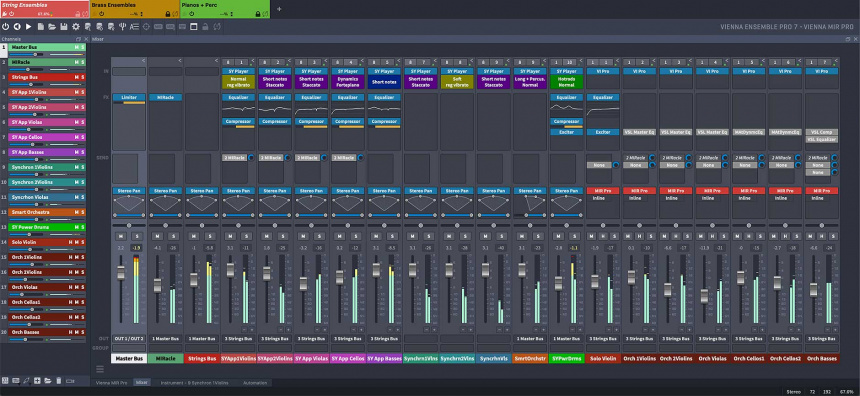Image resolution: width=860 pixels, height=396 pixels.
Task: Click the pencil edit icon below channel list
Action: 26,381
